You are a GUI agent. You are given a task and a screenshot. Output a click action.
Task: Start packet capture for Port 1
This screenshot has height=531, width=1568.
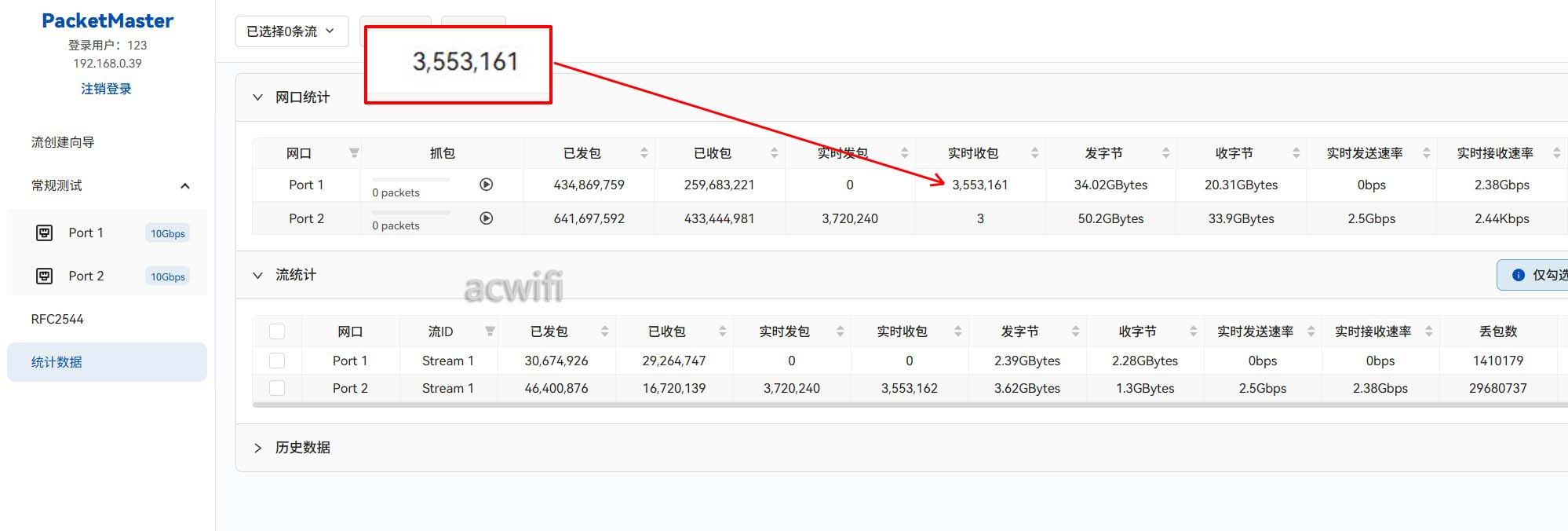[486, 185]
